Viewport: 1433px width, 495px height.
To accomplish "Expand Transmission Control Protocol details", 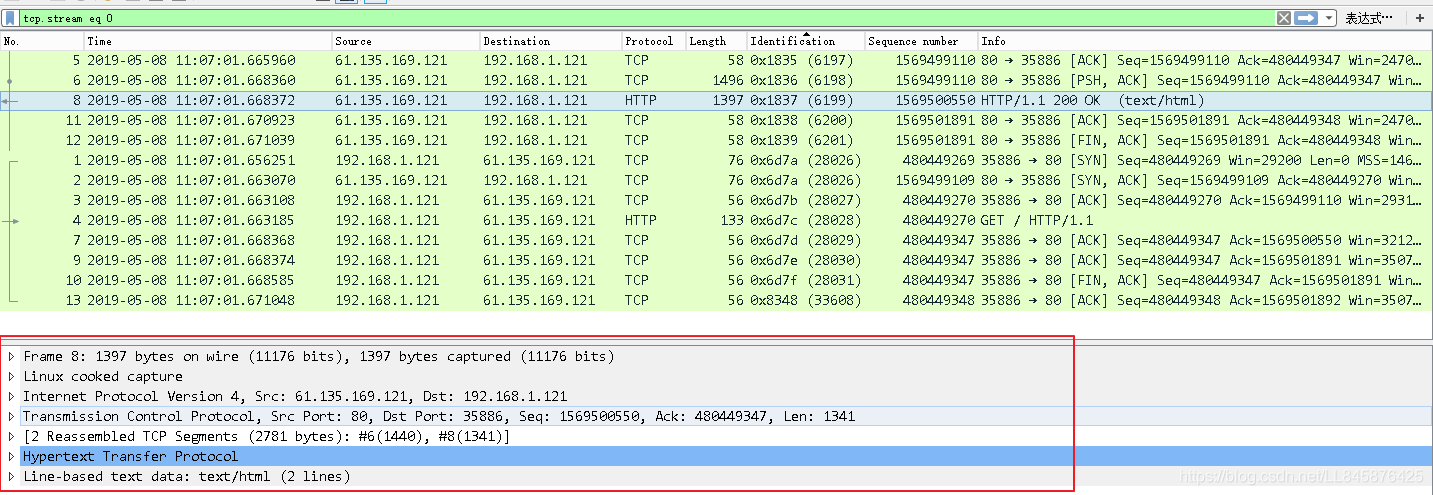I will 12,417.
